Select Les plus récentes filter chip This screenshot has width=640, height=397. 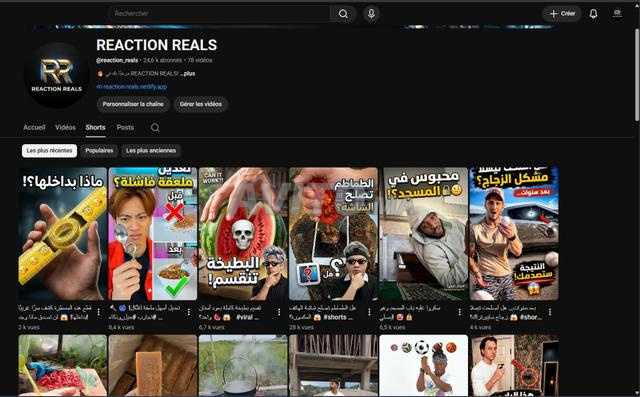49,151
